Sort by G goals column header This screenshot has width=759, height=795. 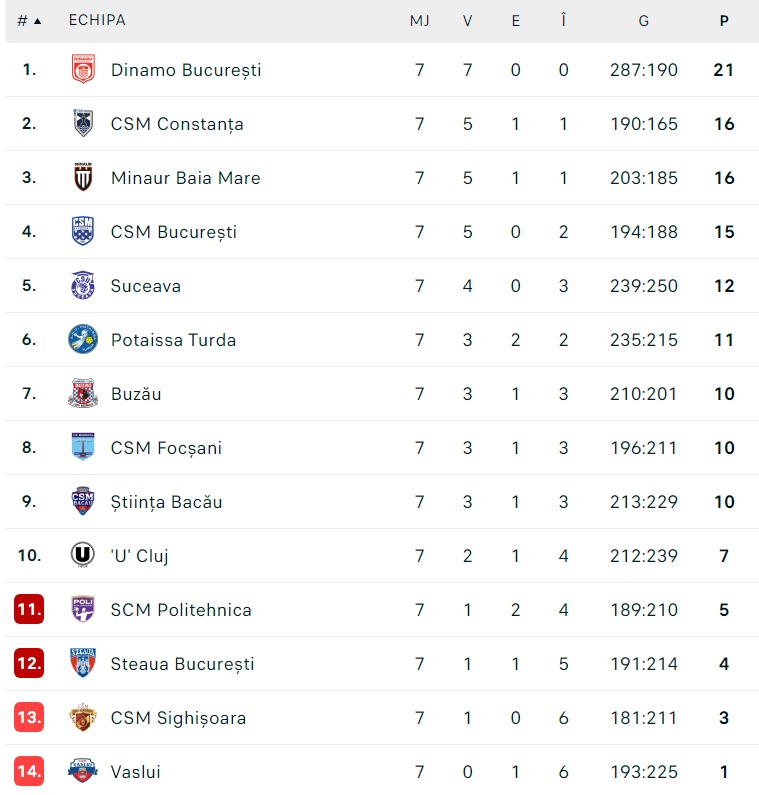[643, 21]
